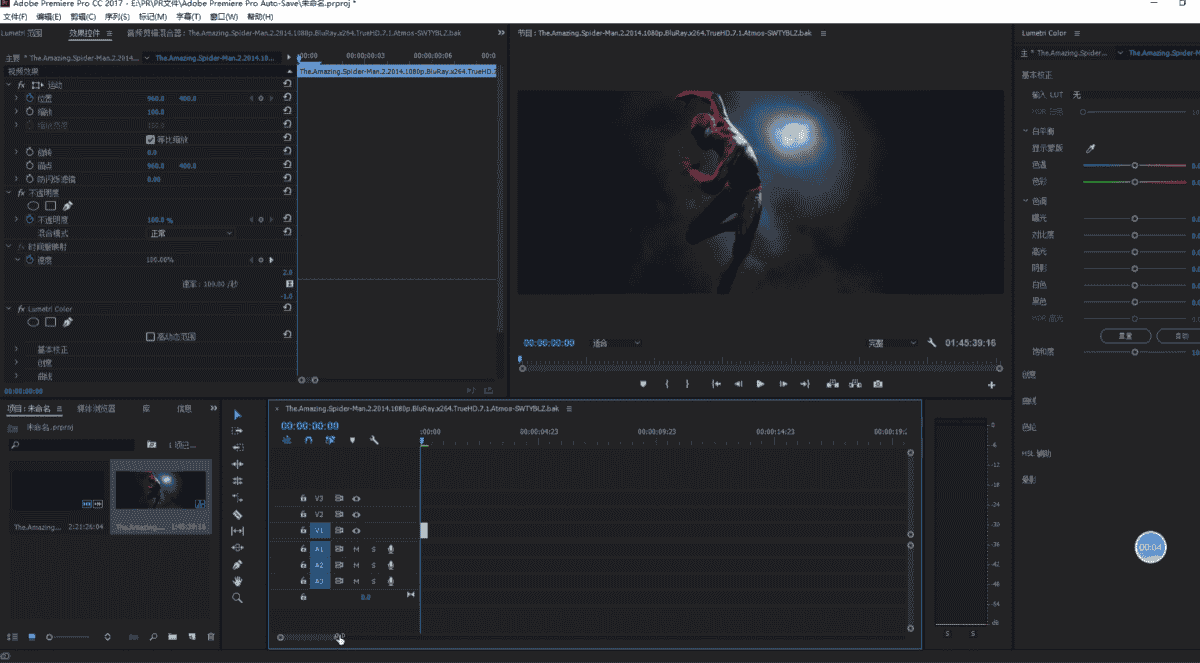This screenshot has width=1200, height=663.
Task: Adjust the exposure slider handle
Action: coord(1134,218)
